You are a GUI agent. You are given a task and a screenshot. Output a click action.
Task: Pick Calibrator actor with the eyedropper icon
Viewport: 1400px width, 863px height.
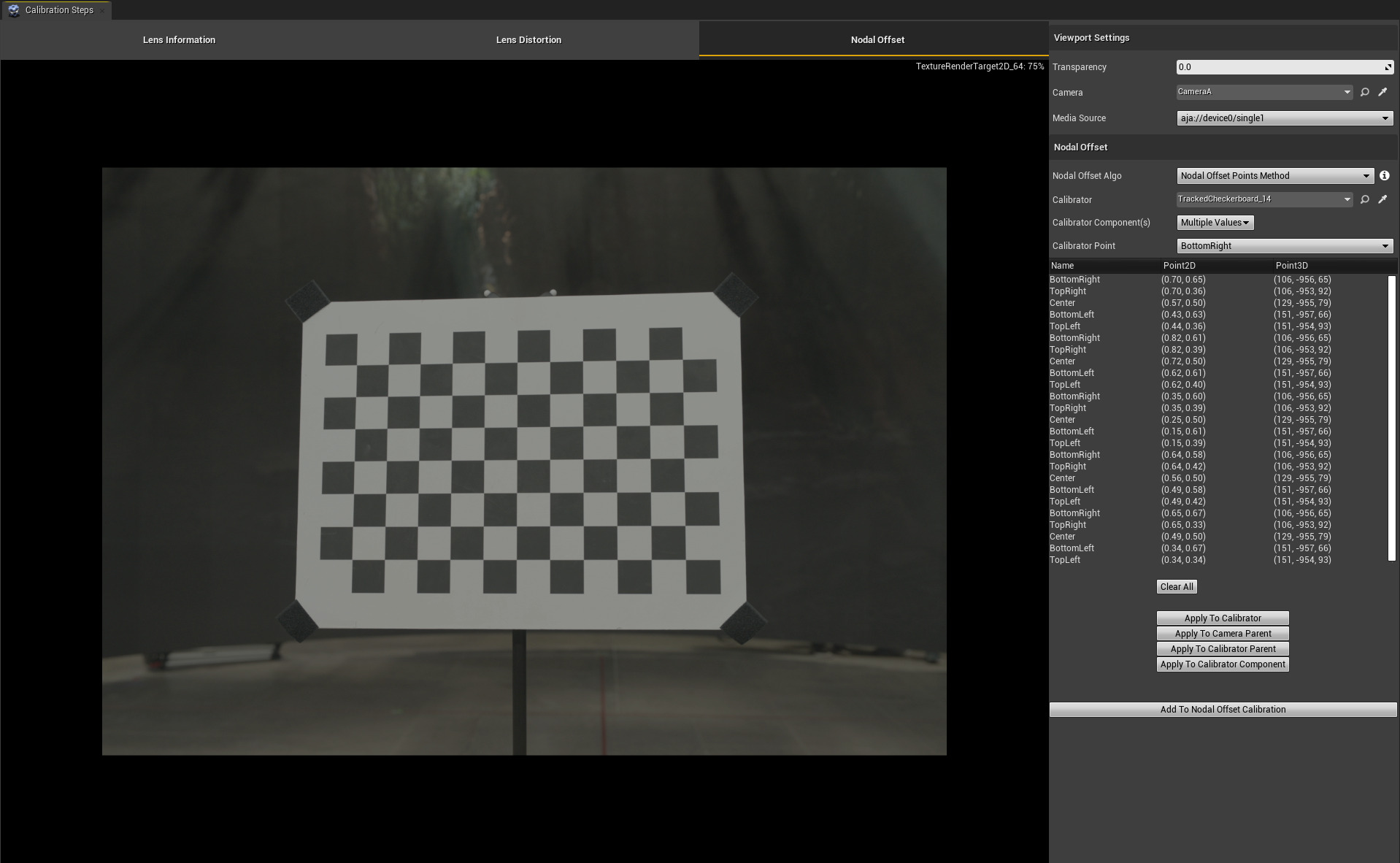point(1382,199)
